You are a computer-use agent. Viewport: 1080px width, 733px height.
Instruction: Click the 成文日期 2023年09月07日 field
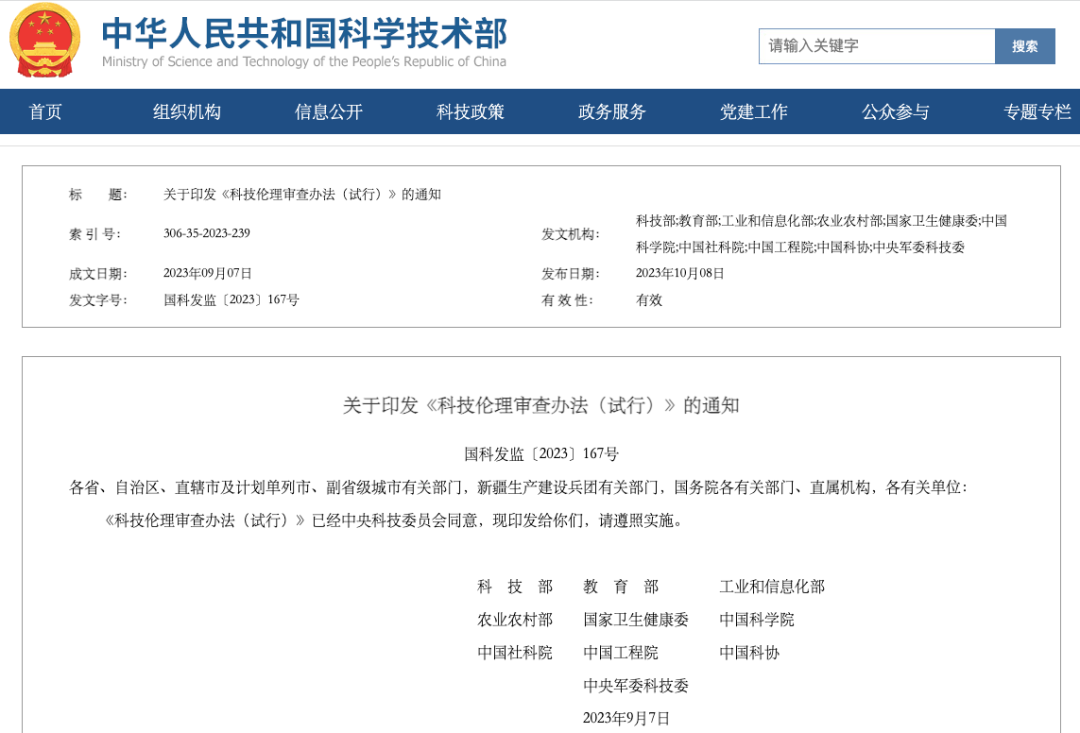point(205,270)
